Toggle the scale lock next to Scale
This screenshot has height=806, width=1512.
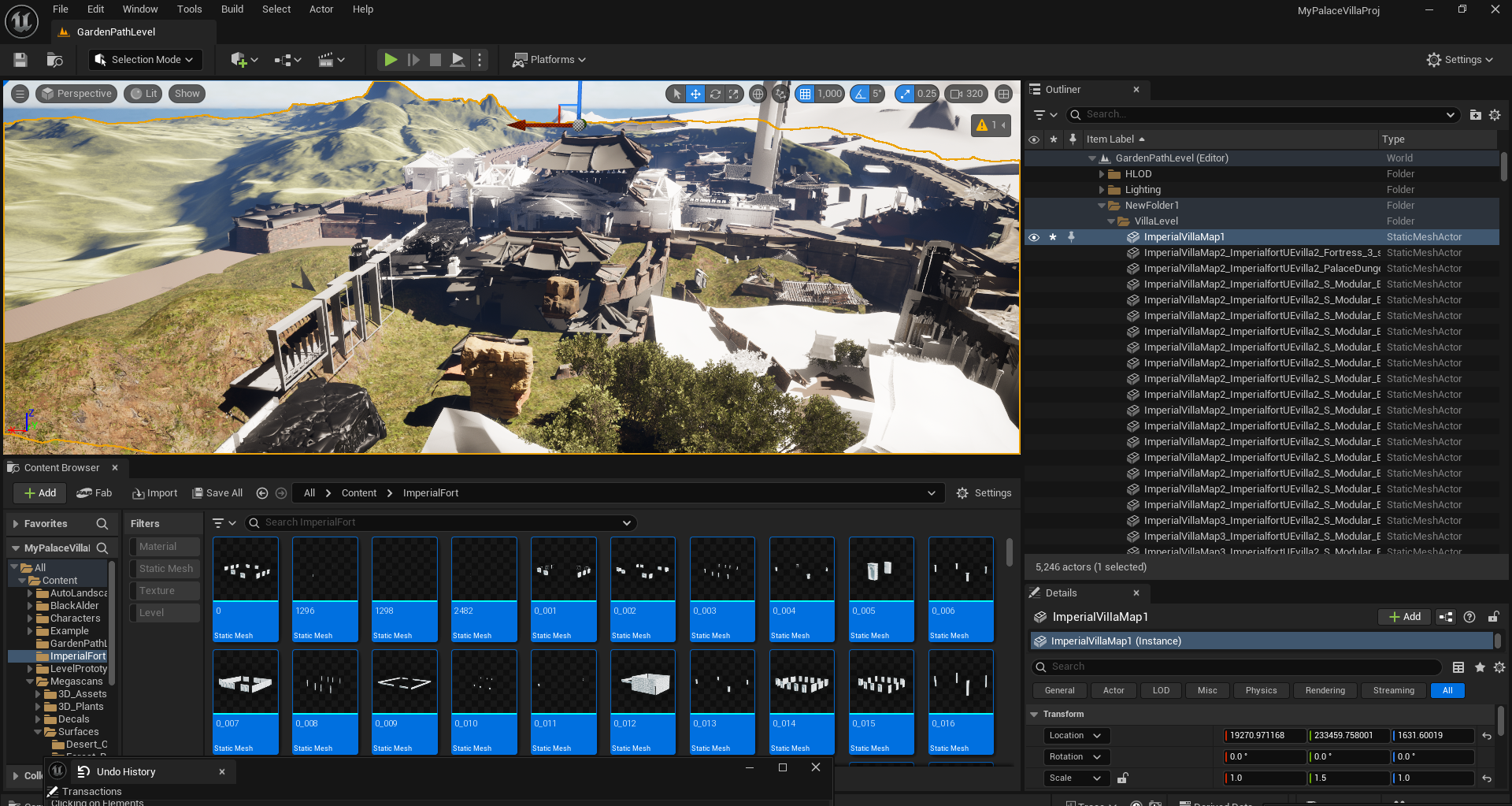pyautogui.click(x=1122, y=778)
